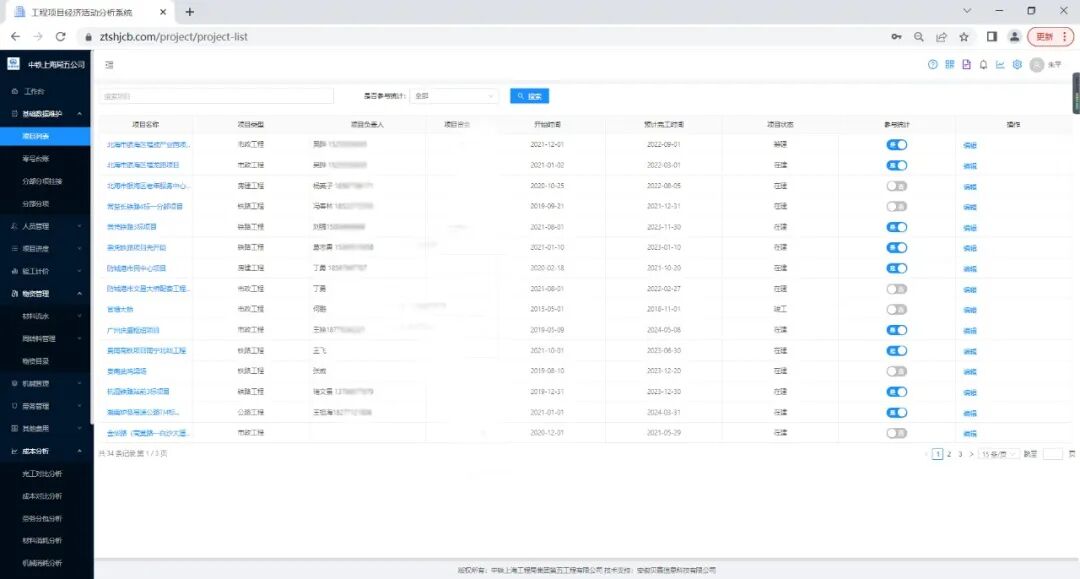Image resolution: width=1080 pixels, height=579 pixels.
Task: Open the grid apps icon in header
Action: [x=950, y=64]
